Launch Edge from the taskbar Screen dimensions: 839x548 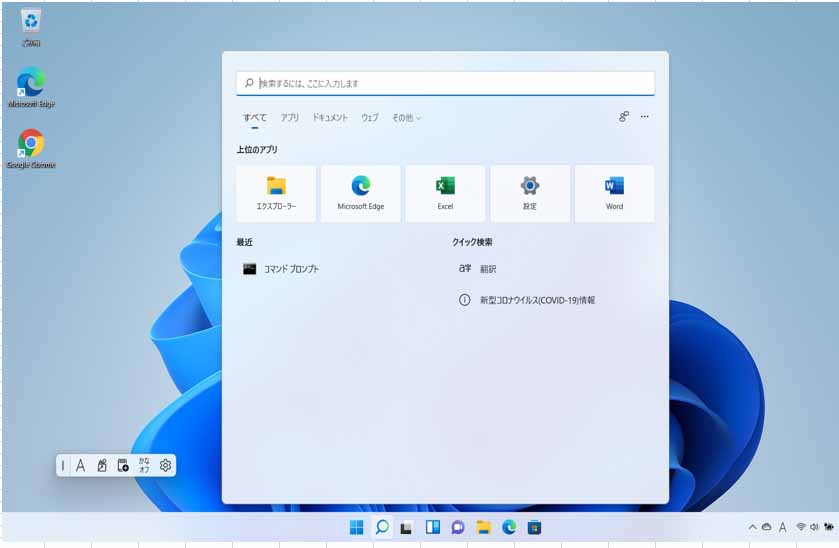509,528
